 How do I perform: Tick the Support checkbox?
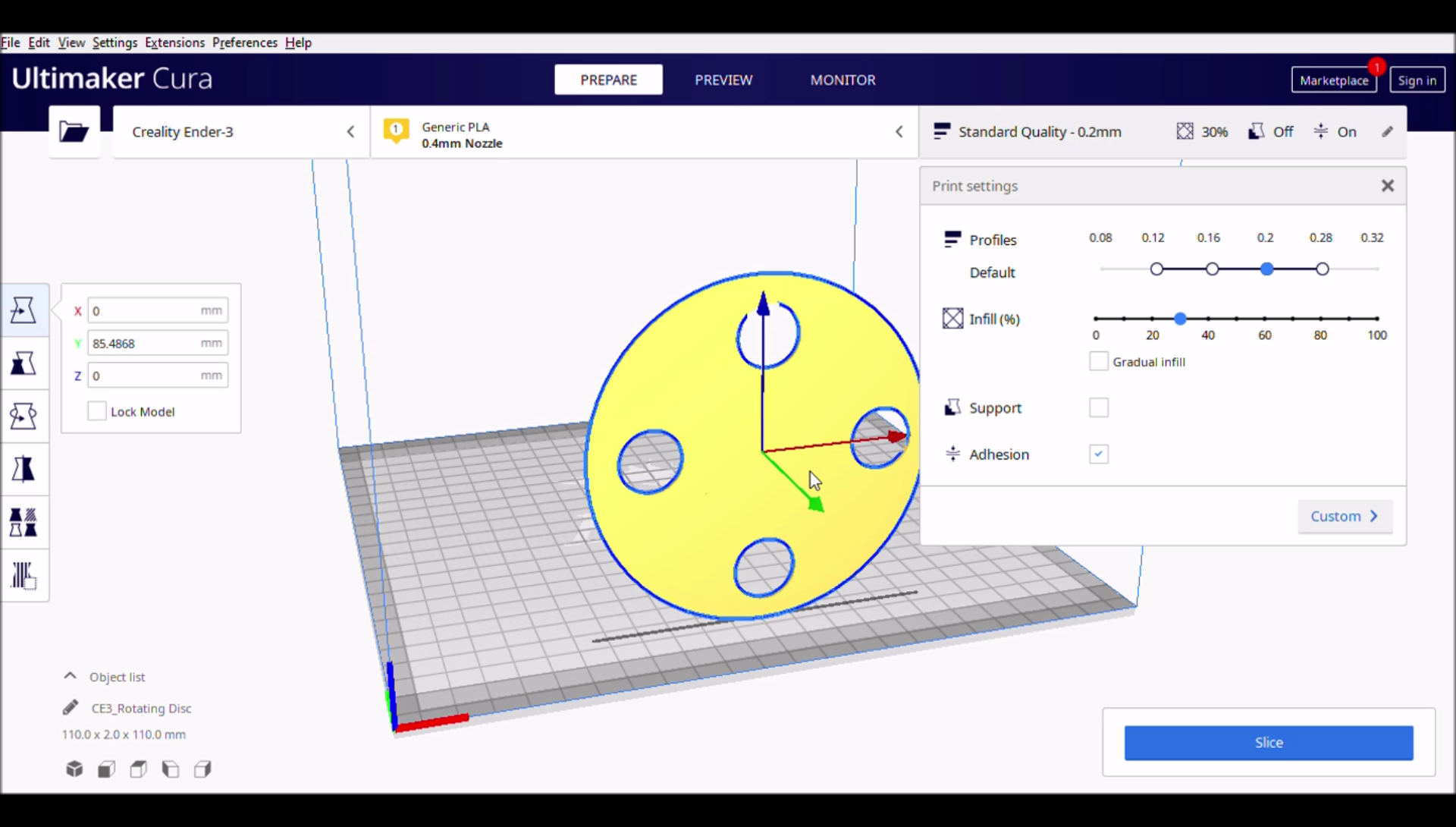tap(1098, 408)
